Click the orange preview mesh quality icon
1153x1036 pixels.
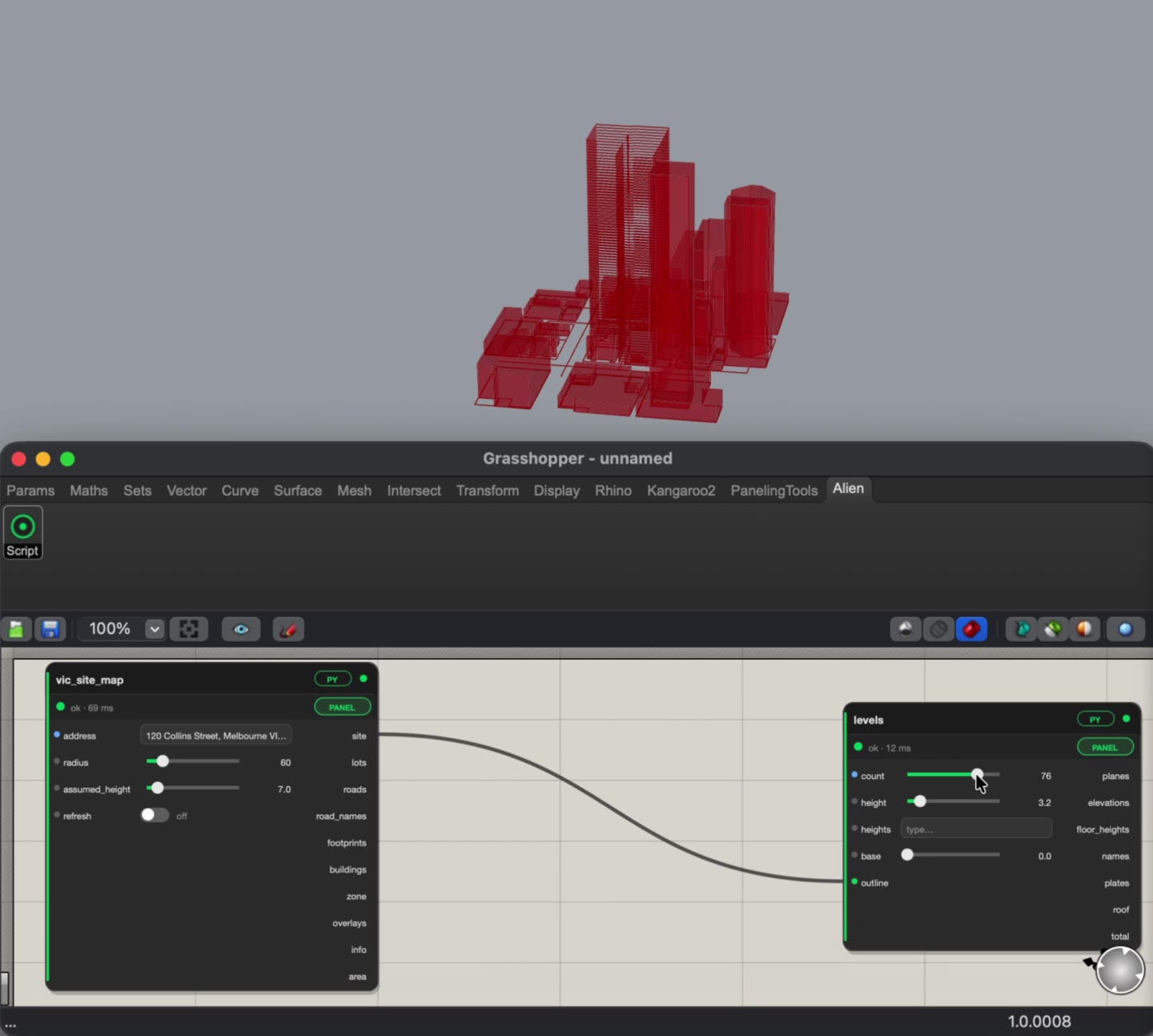pos(1084,629)
